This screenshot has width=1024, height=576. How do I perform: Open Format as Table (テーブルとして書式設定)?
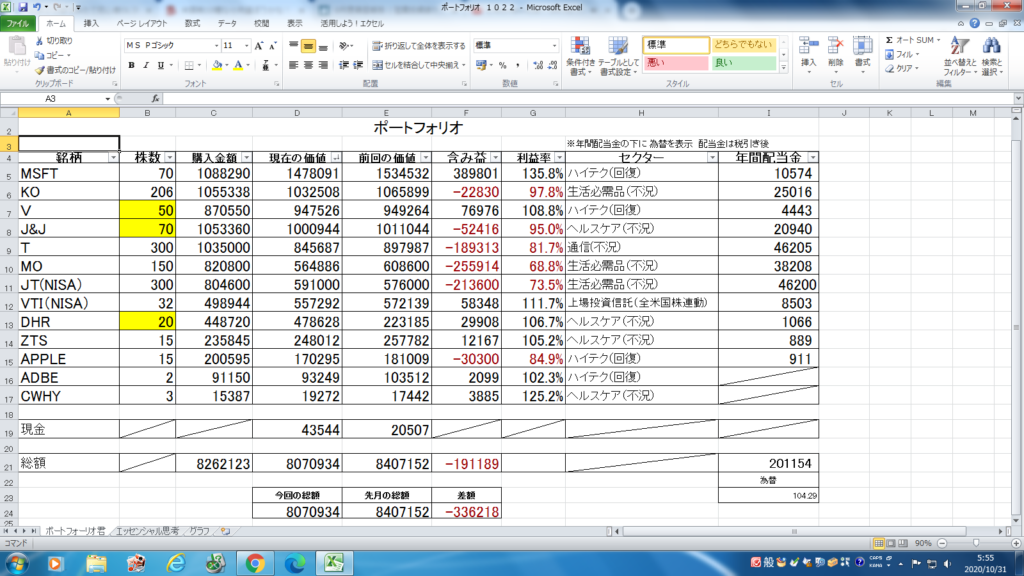point(618,56)
